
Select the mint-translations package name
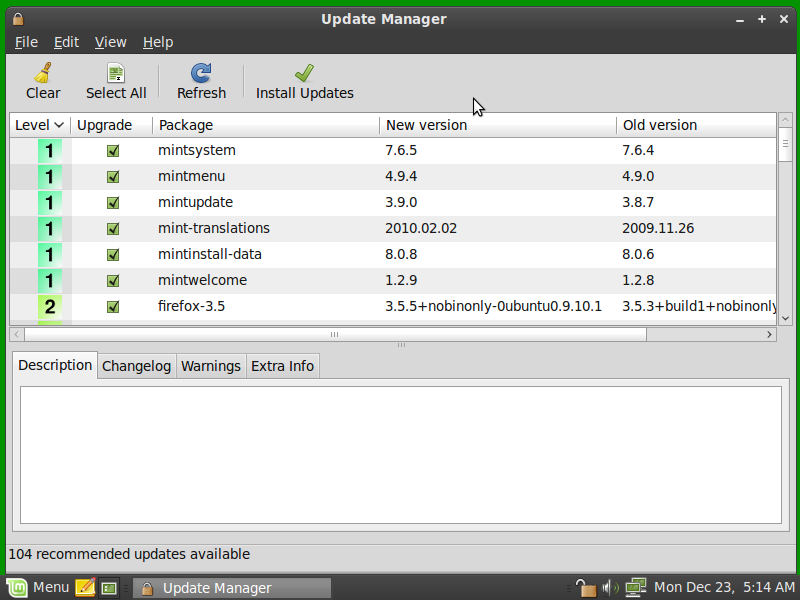(214, 228)
